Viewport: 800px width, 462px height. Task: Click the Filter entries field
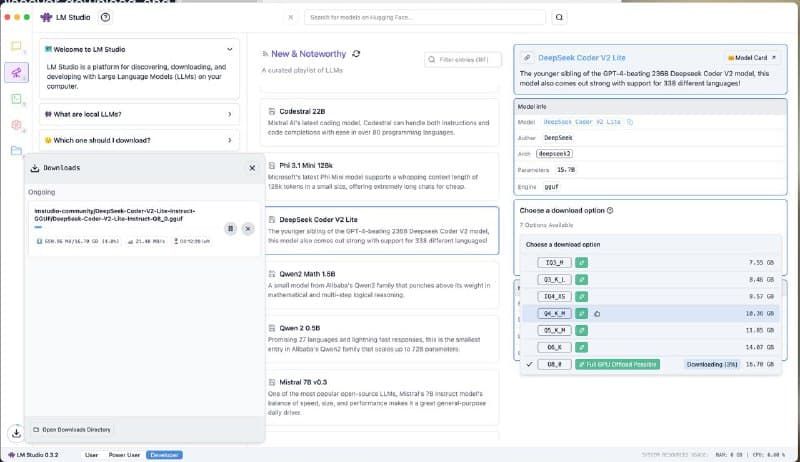click(x=463, y=60)
